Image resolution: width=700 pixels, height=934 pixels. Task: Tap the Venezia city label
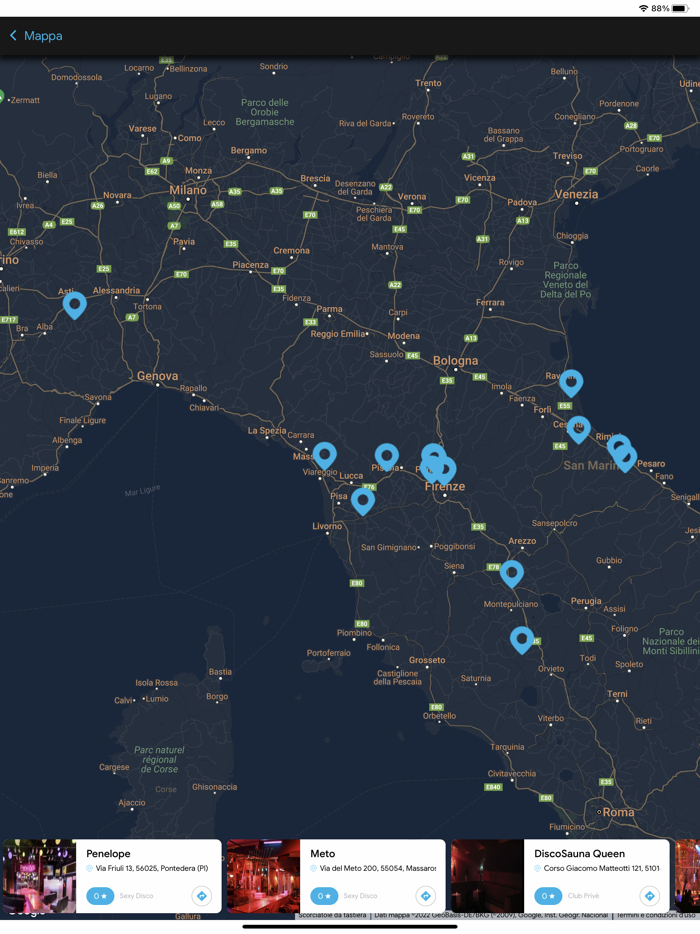pyautogui.click(x=576, y=194)
